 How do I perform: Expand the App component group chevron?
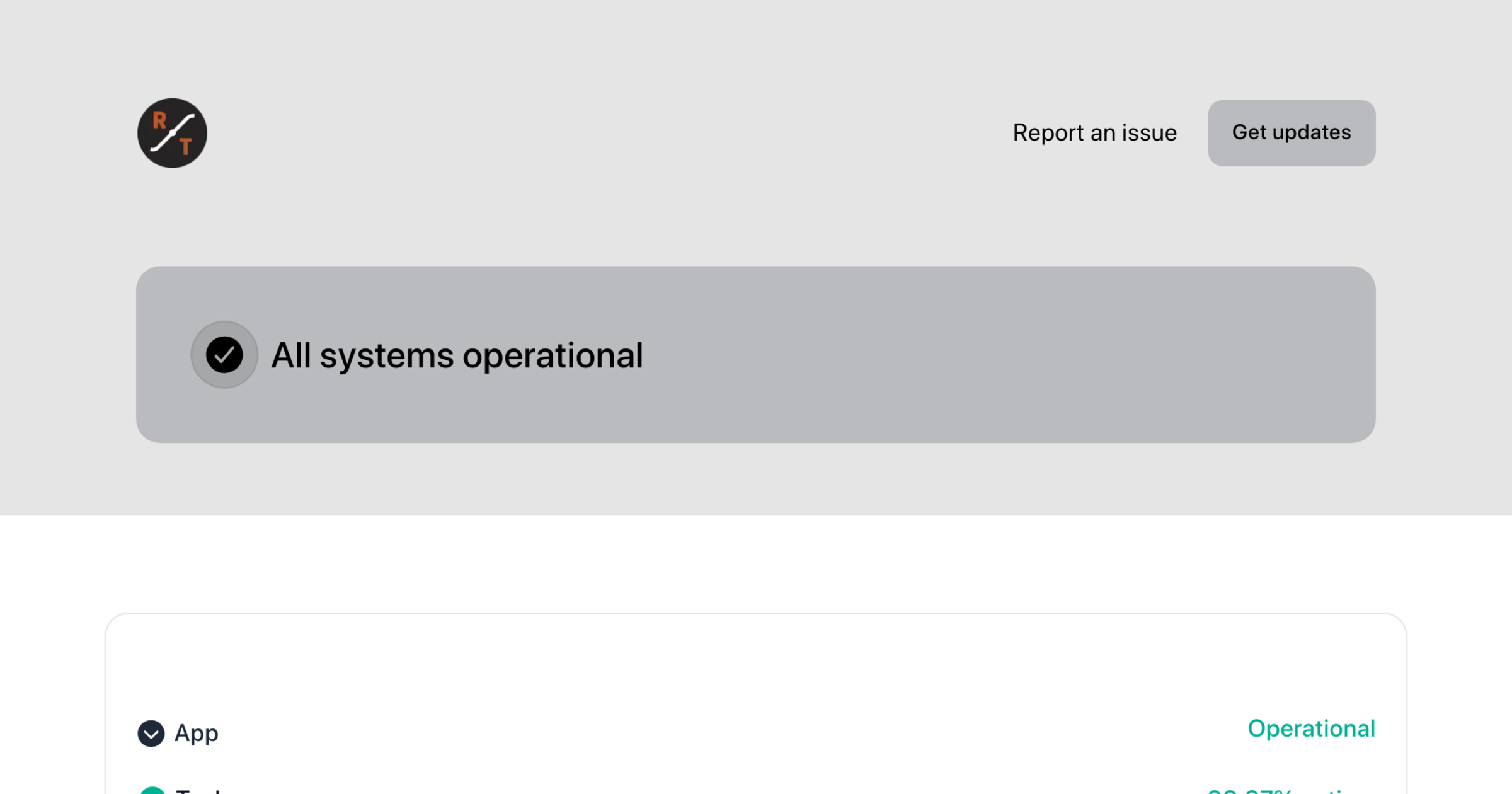point(151,734)
